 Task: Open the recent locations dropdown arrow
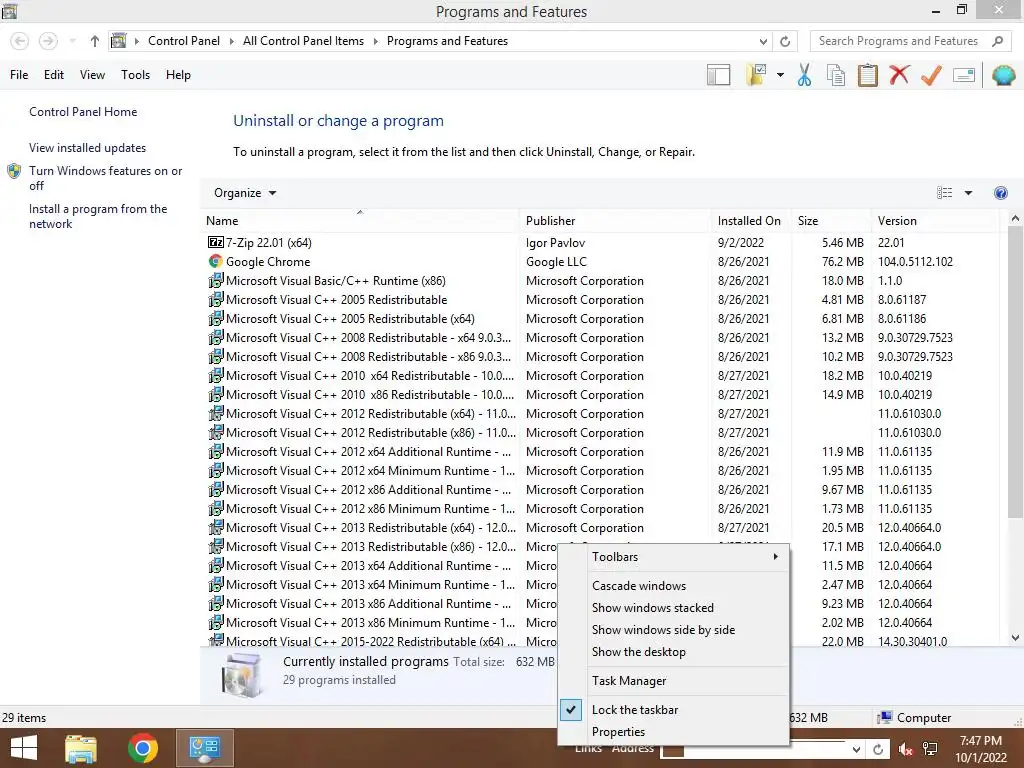point(72,41)
